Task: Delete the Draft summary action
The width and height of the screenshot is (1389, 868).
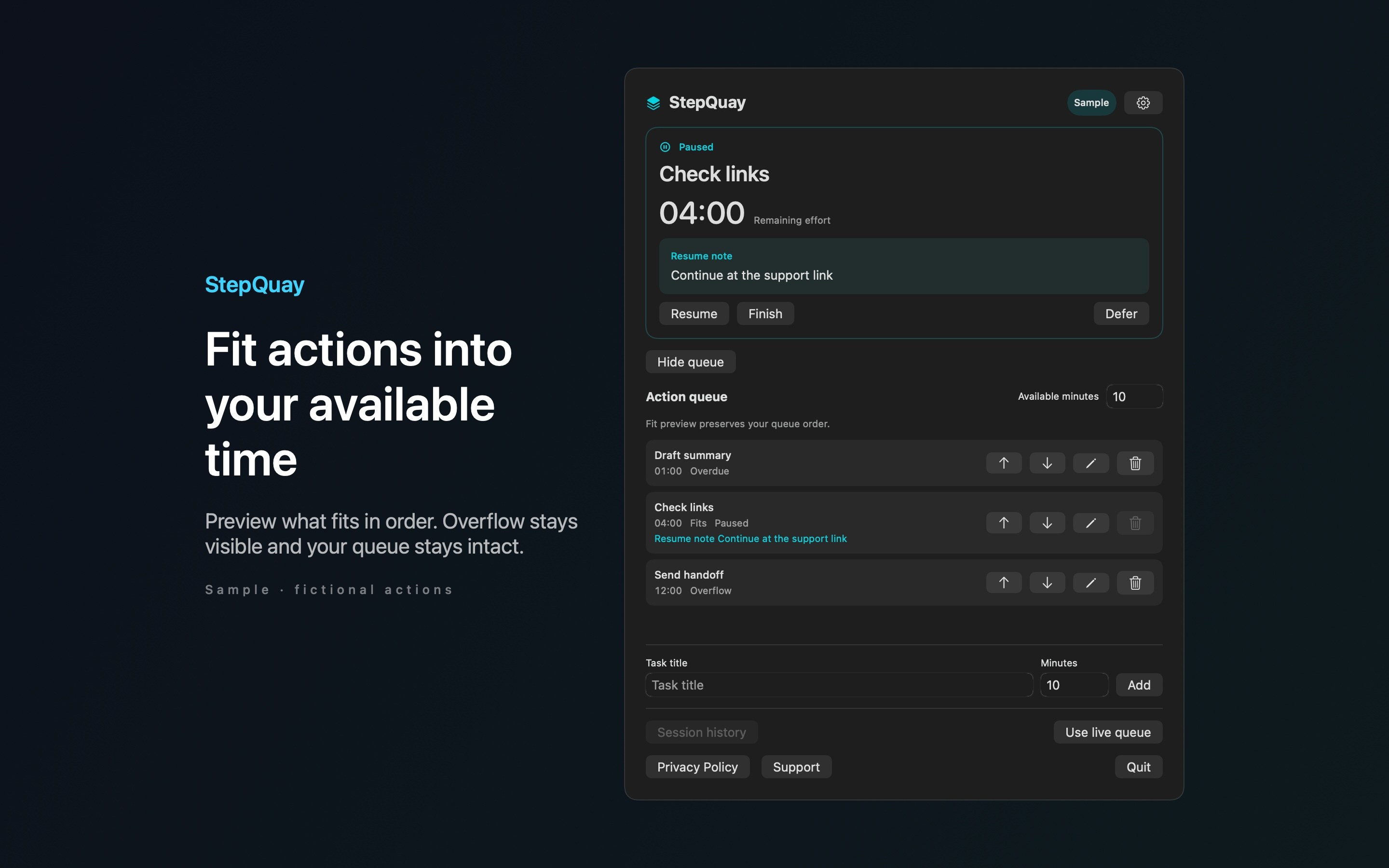Action: coord(1135,463)
